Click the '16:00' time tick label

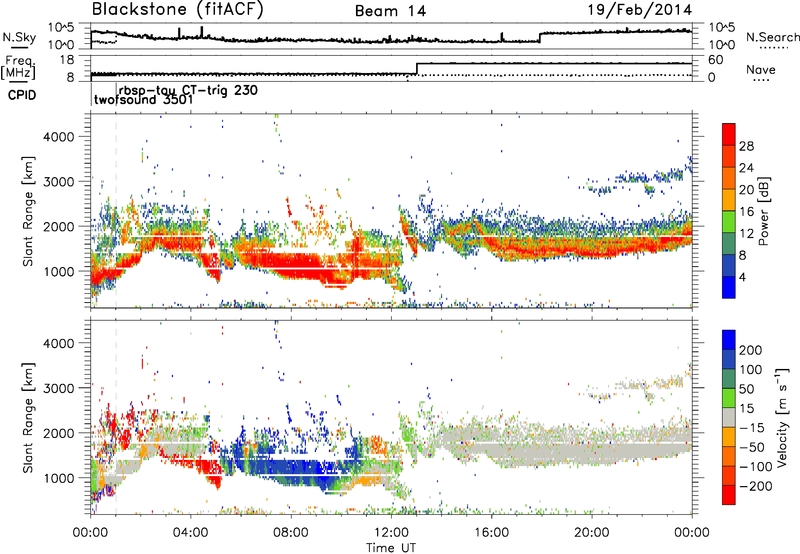pos(491,533)
